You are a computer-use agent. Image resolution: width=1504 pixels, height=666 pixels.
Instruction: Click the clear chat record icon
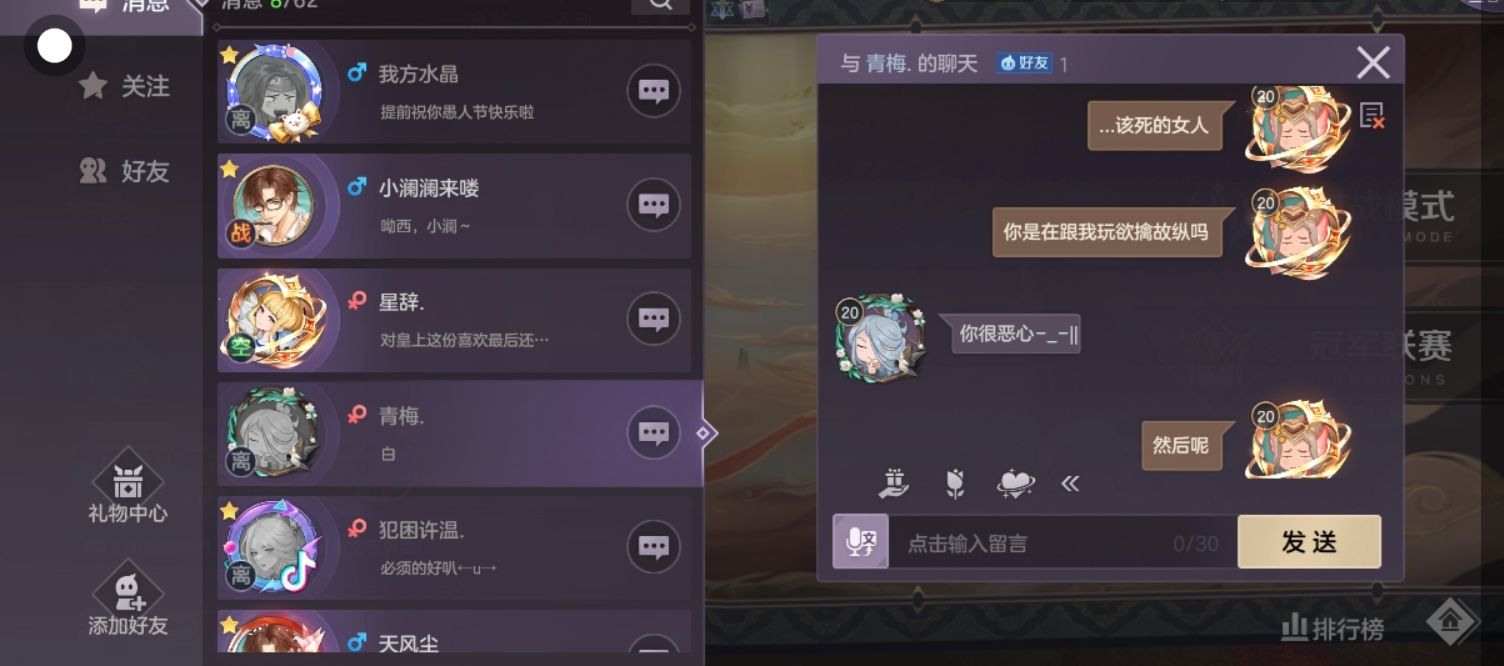(1372, 115)
